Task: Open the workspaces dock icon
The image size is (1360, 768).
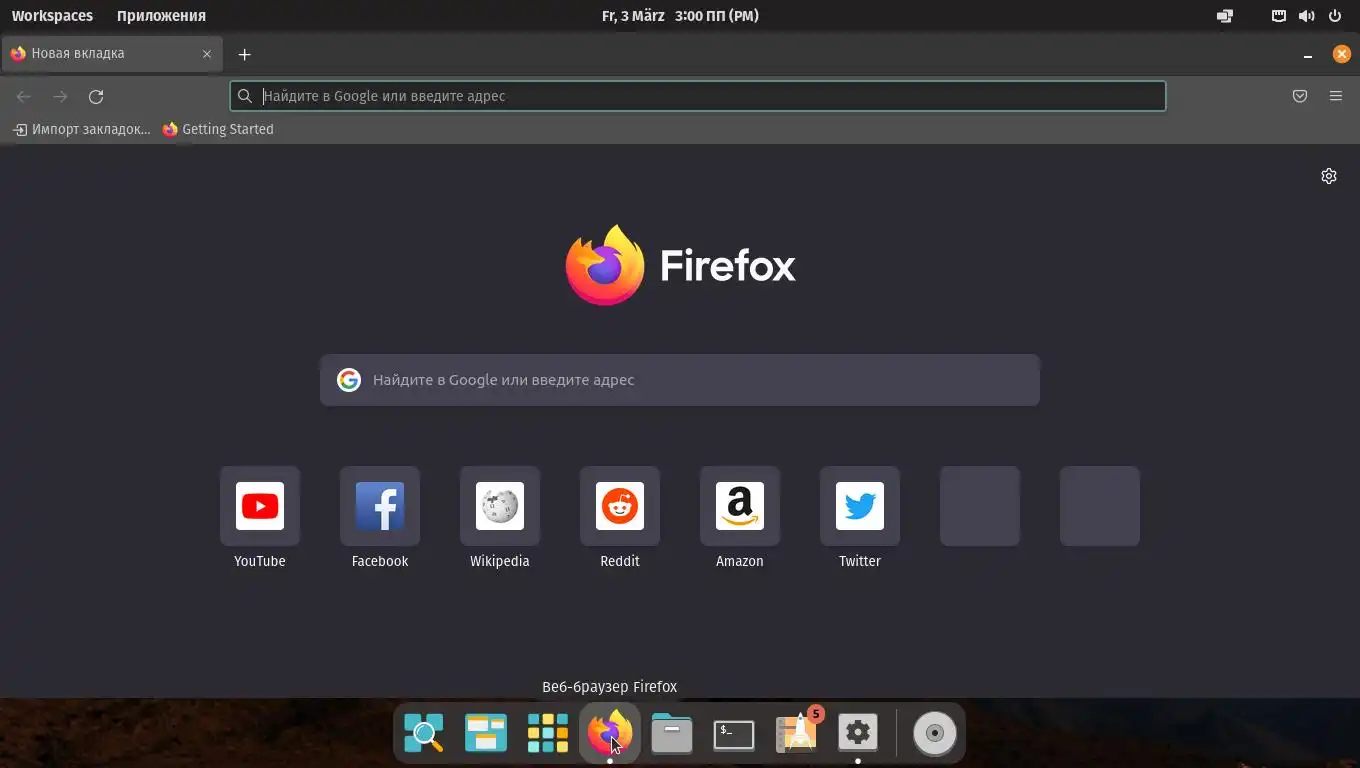Action: pos(486,733)
